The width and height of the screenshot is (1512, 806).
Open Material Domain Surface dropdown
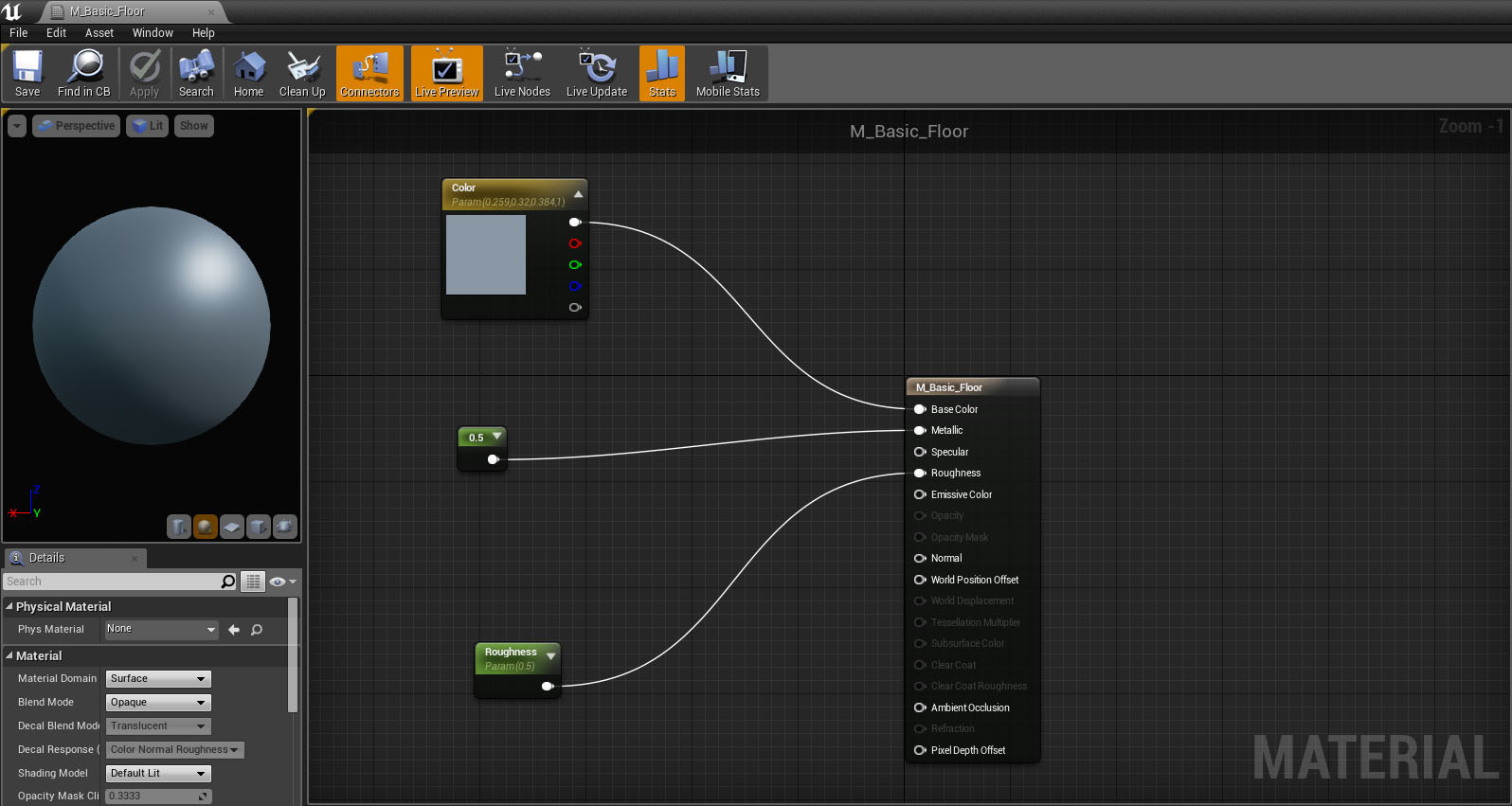tap(158, 679)
